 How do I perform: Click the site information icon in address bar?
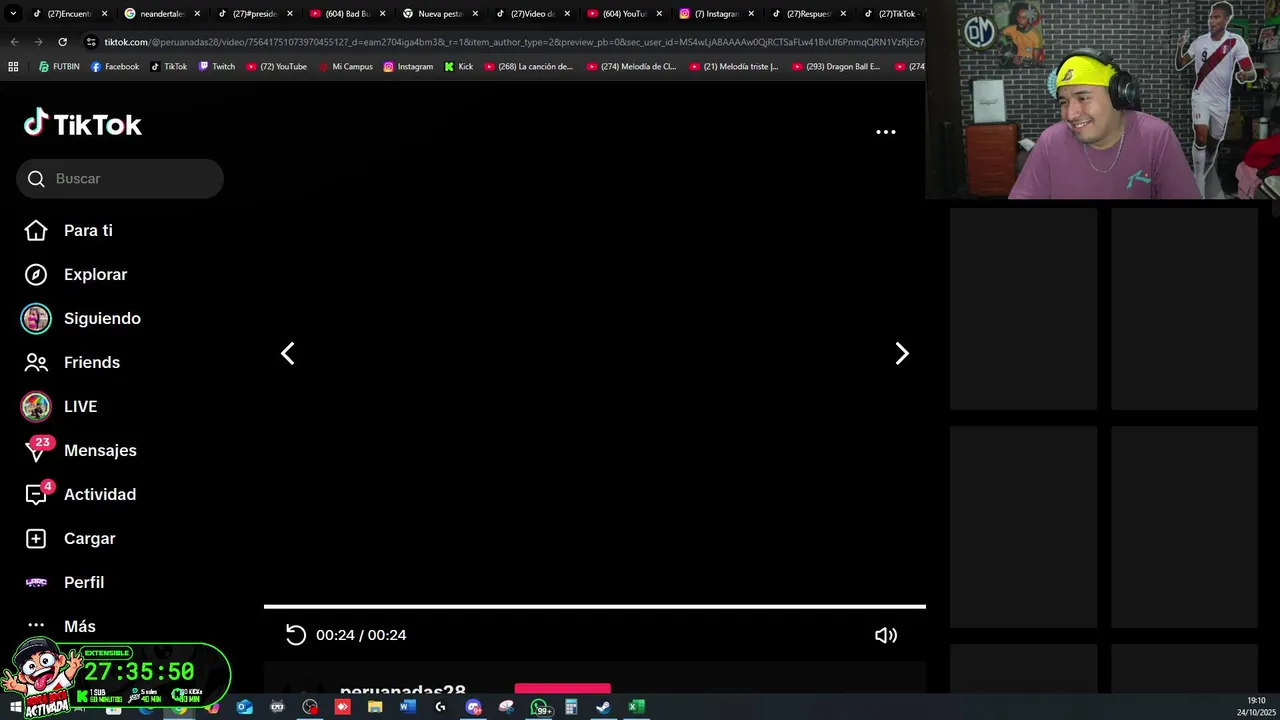(91, 42)
